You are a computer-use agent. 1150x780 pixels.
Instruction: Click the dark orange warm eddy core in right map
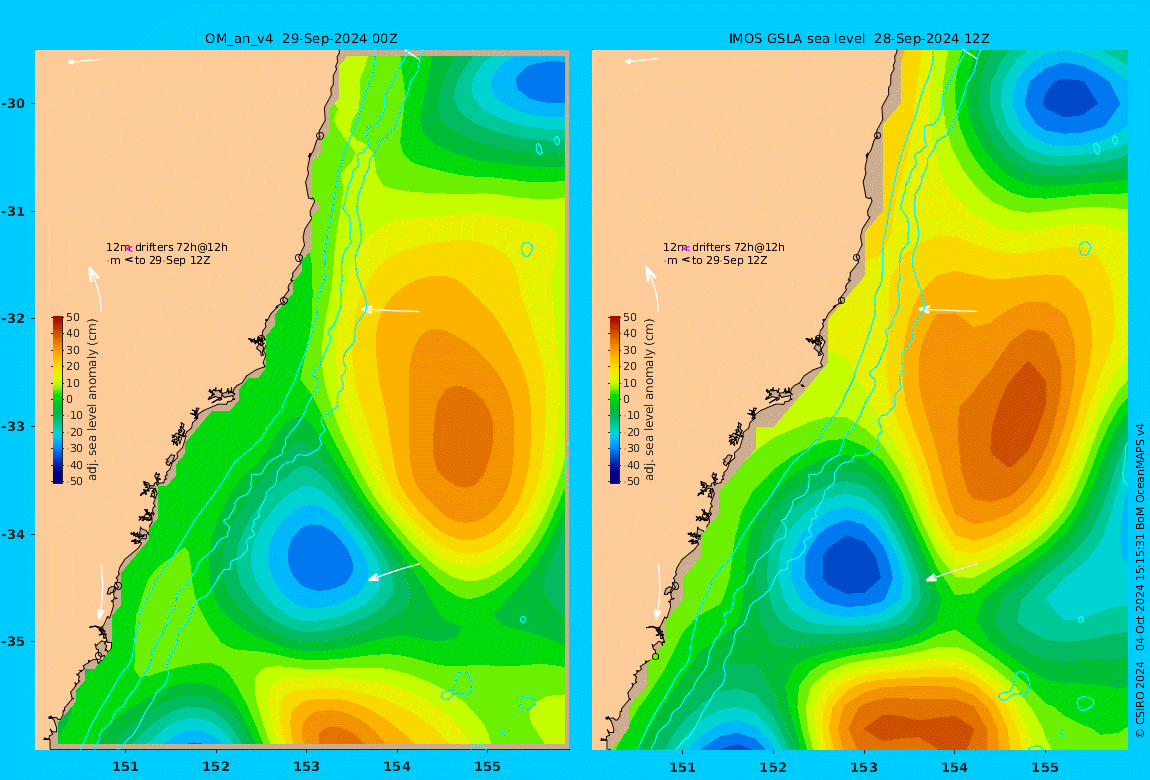pyautogui.click(x=1019, y=414)
